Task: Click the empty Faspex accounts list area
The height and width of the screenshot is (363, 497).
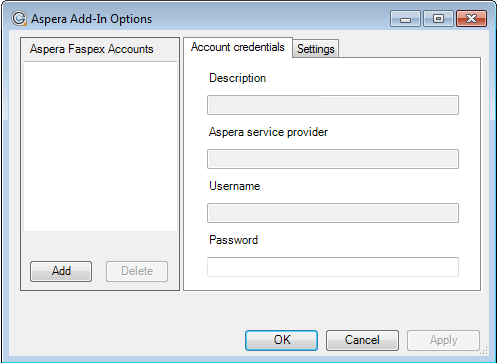Action: click(x=100, y=146)
